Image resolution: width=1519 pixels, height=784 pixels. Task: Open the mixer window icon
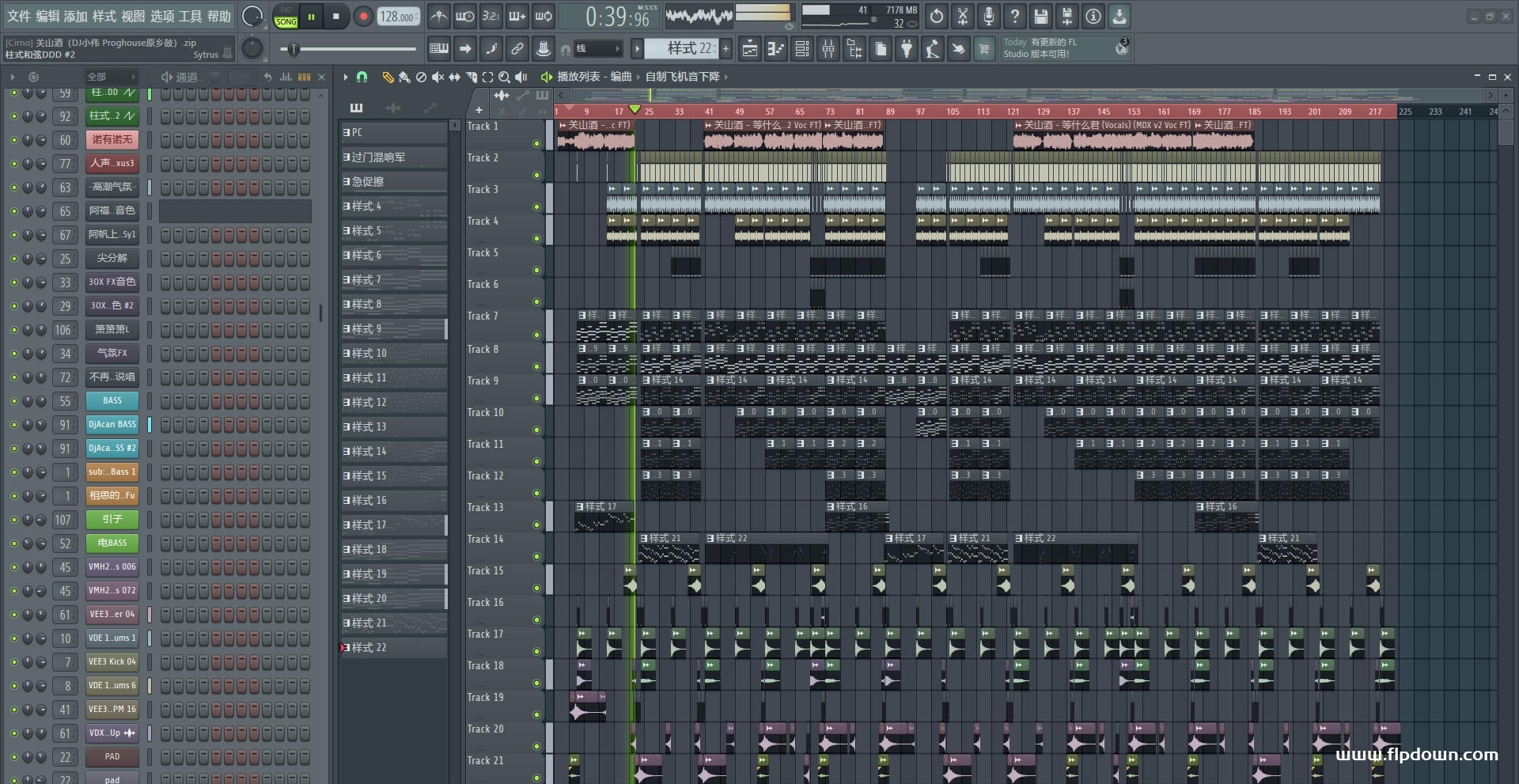click(x=828, y=49)
